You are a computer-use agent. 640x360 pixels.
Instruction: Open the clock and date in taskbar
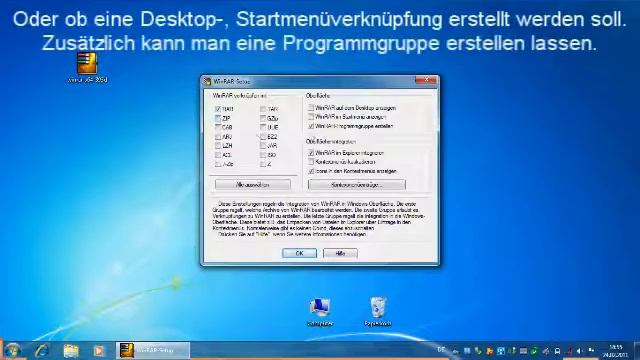coord(616,351)
